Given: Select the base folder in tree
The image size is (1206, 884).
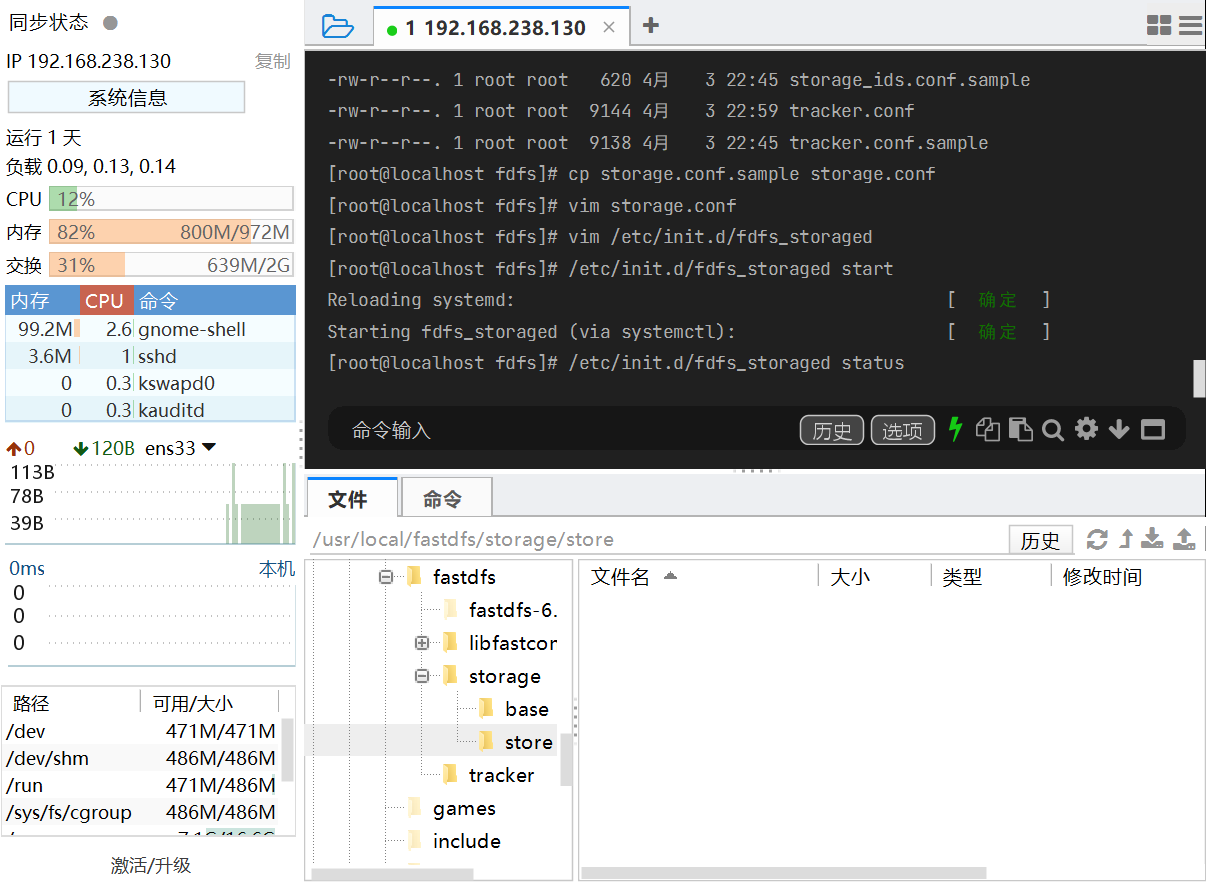Looking at the screenshot, I should coord(515,709).
